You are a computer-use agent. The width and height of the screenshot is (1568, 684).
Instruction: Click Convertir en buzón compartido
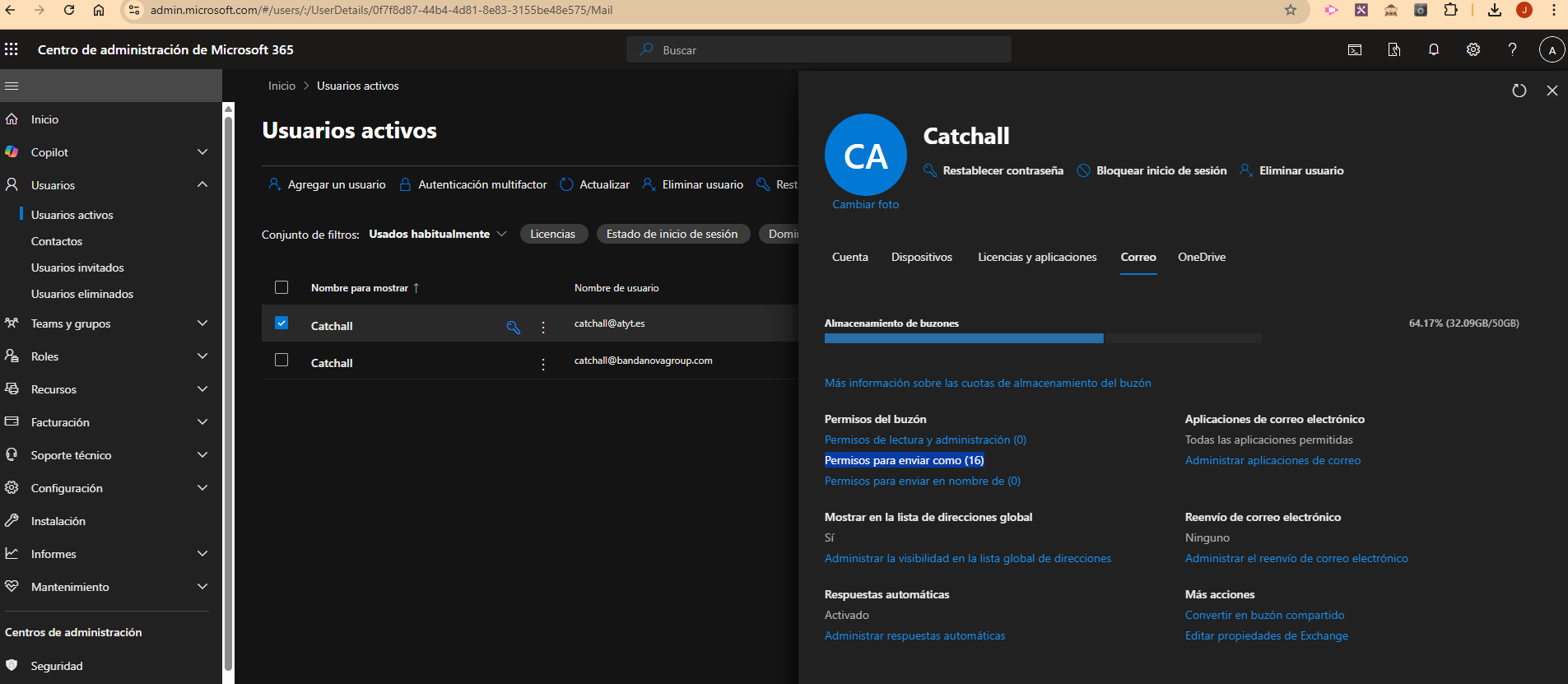1264,615
